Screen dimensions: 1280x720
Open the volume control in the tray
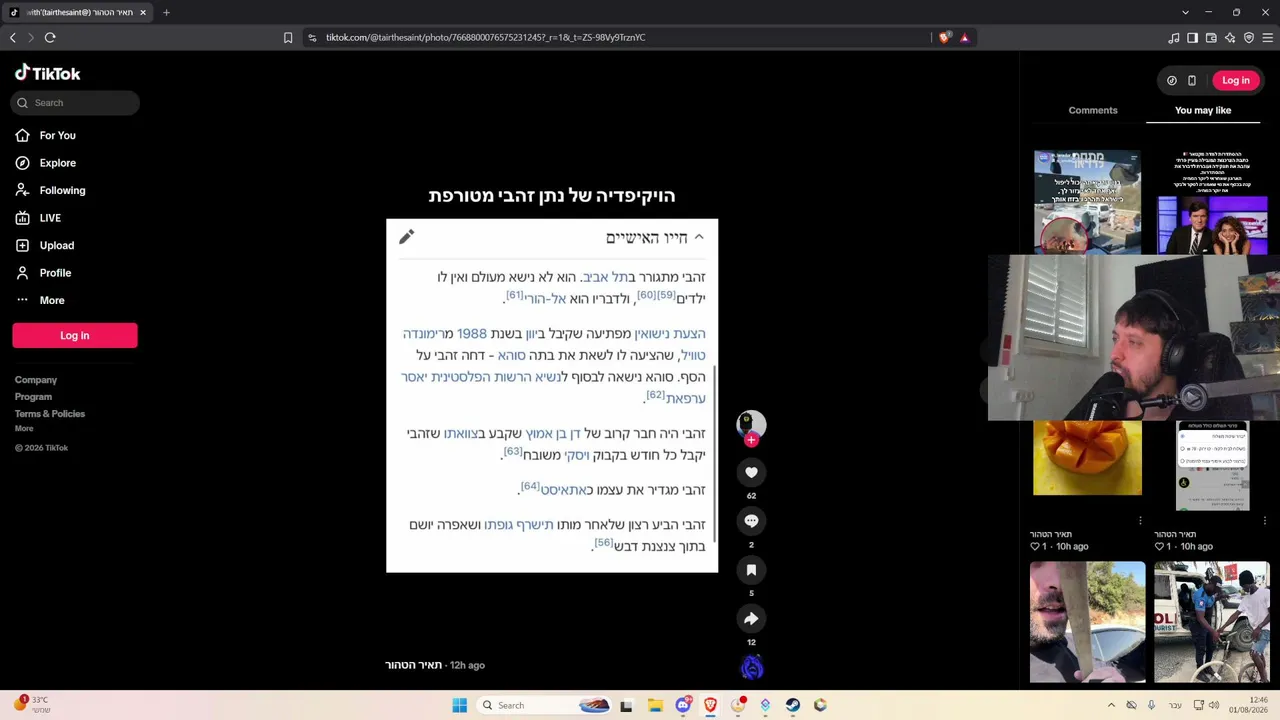tap(1214, 706)
